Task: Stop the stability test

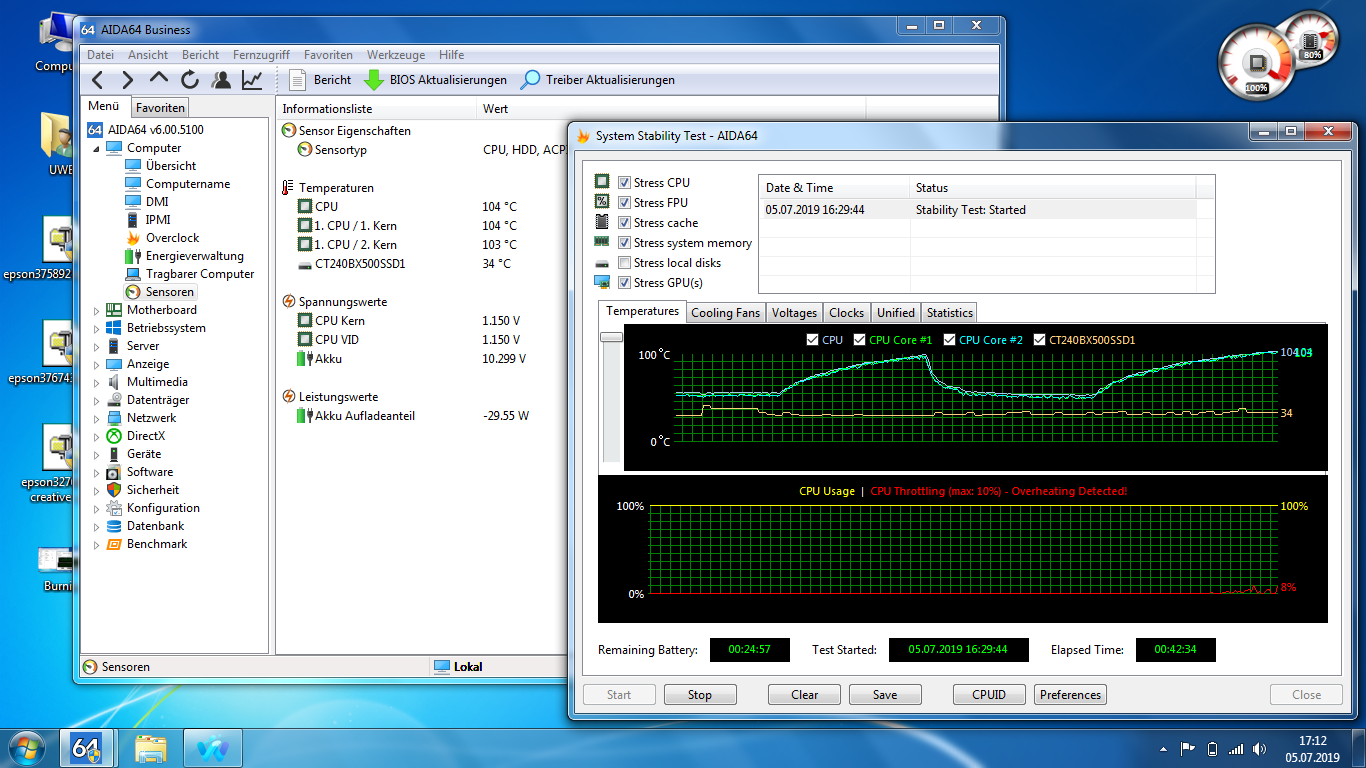Action: pos(700,695)
